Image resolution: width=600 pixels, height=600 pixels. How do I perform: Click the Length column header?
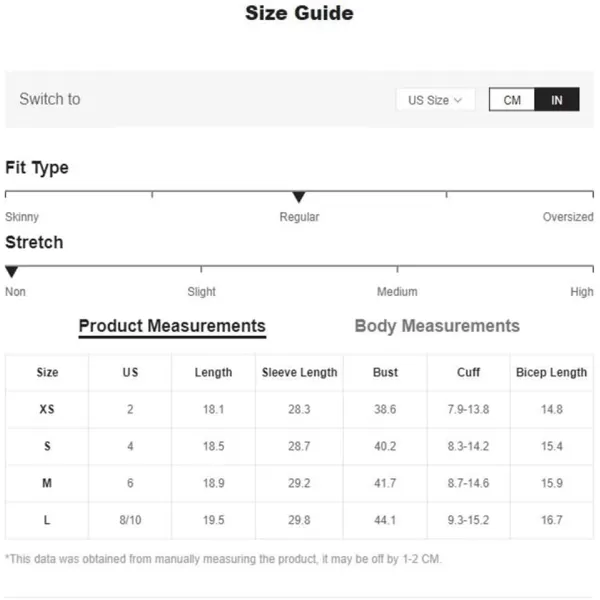tap(213, 372)
